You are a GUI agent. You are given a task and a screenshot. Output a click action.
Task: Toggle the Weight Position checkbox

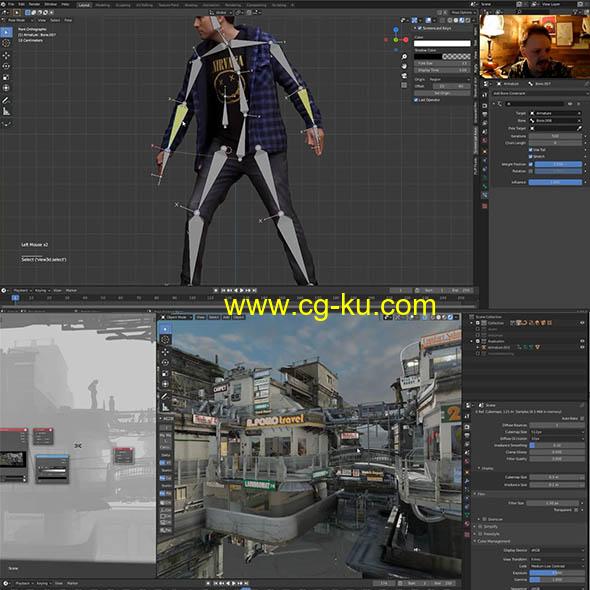point(531,164)
